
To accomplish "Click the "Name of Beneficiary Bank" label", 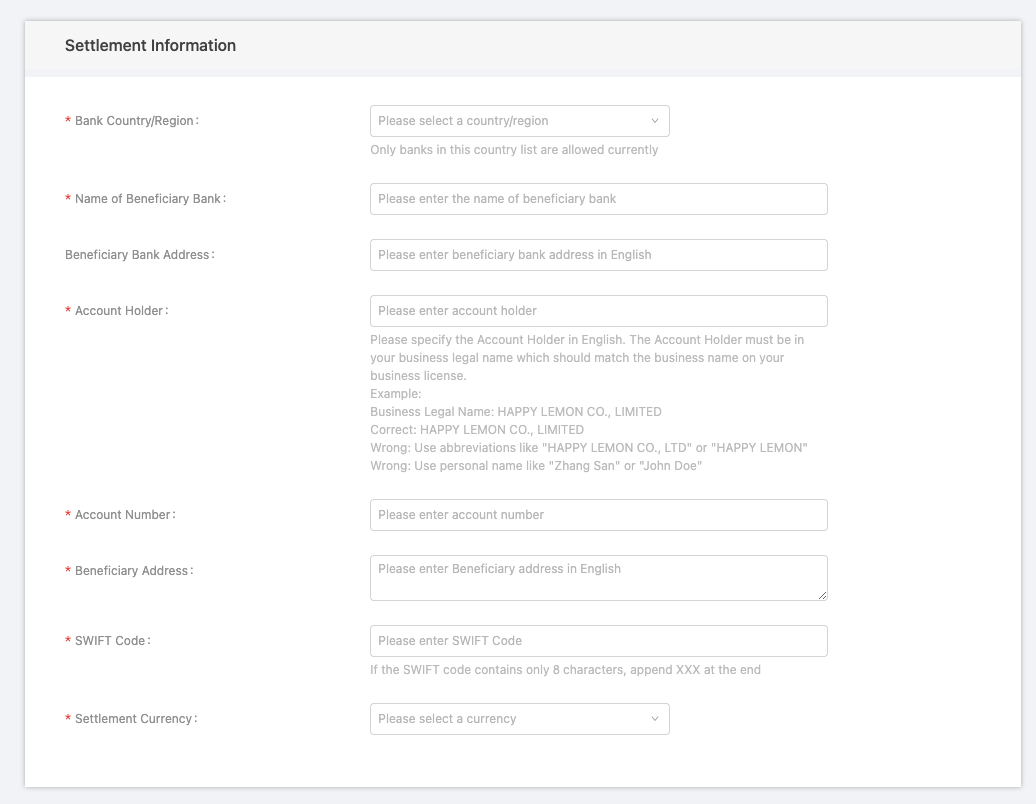I will tap(149, 199).
